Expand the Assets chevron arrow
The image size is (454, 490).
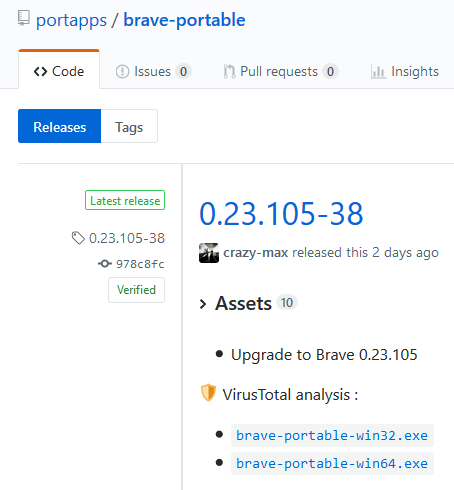tap(203, 304)
